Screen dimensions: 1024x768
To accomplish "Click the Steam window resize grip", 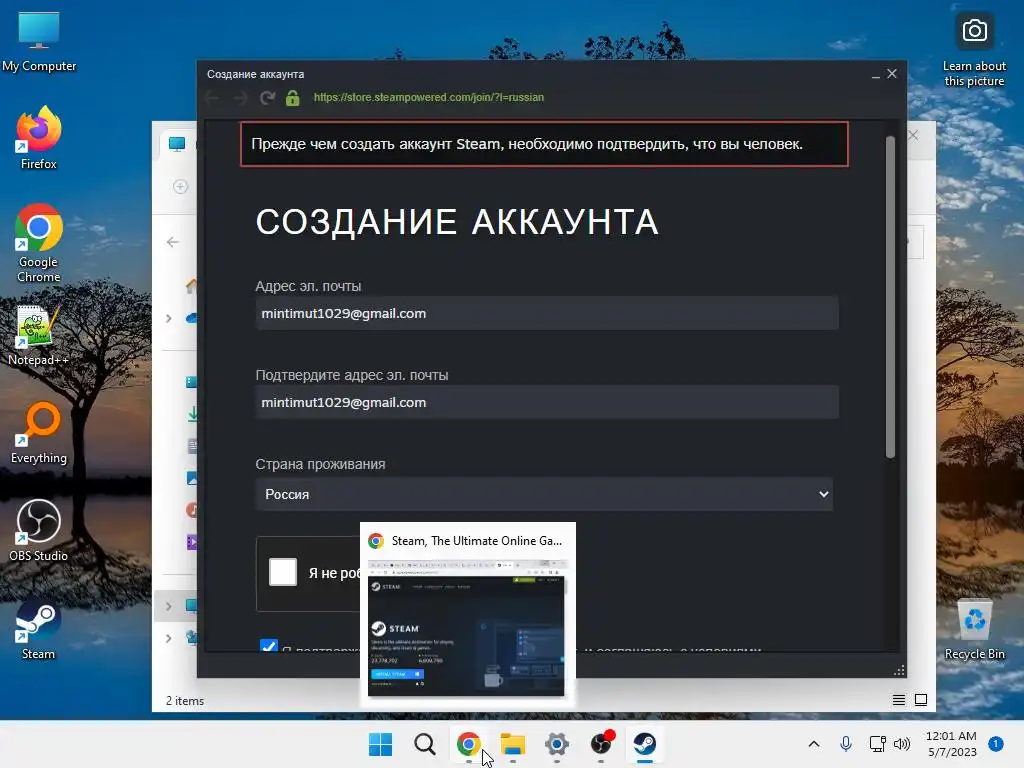I will [899, 671].
